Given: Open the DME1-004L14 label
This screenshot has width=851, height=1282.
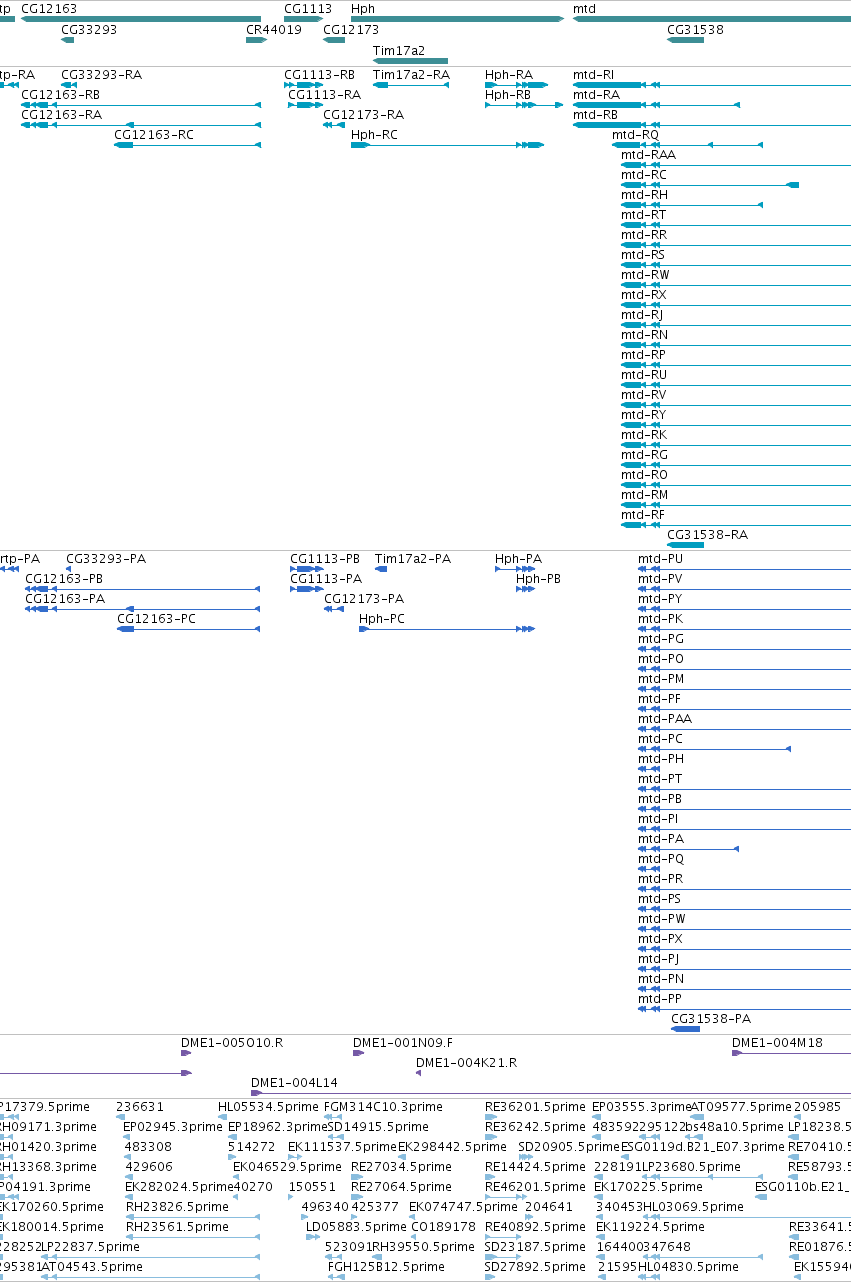Looking at the screenshot, I should (295, 1083).
